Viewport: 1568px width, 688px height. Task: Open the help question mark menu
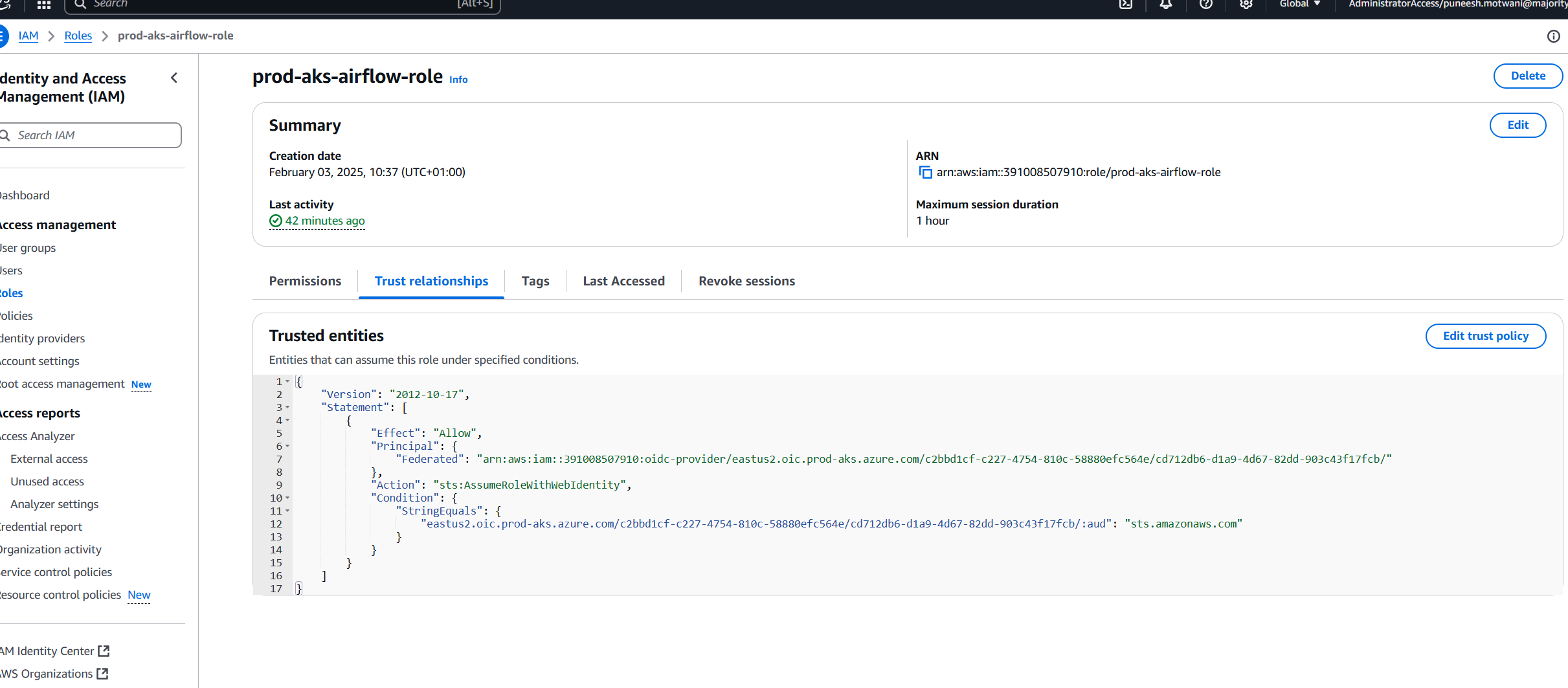1205,5
